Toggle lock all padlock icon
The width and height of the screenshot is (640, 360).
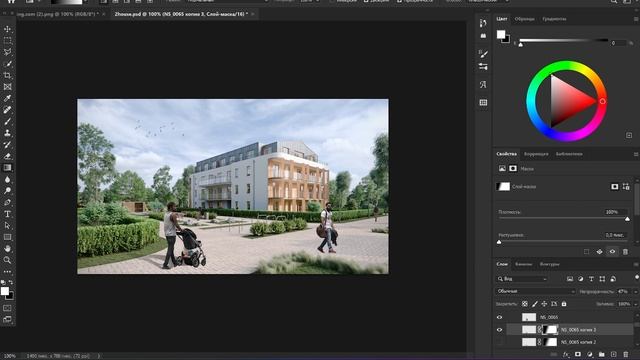point(564,304)
